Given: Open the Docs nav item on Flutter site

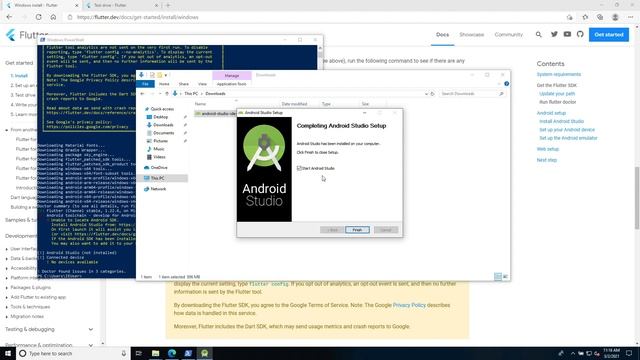Looking at the screenshot, I should [x=442, y=35].
